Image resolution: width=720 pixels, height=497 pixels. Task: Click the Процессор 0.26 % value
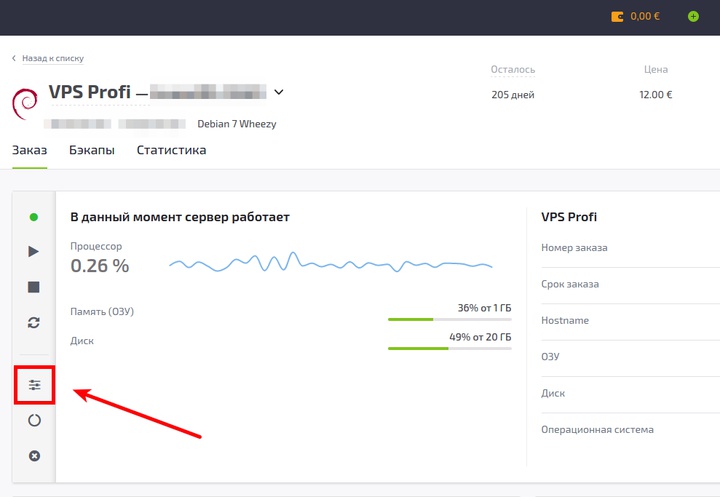tap(100, 265)
